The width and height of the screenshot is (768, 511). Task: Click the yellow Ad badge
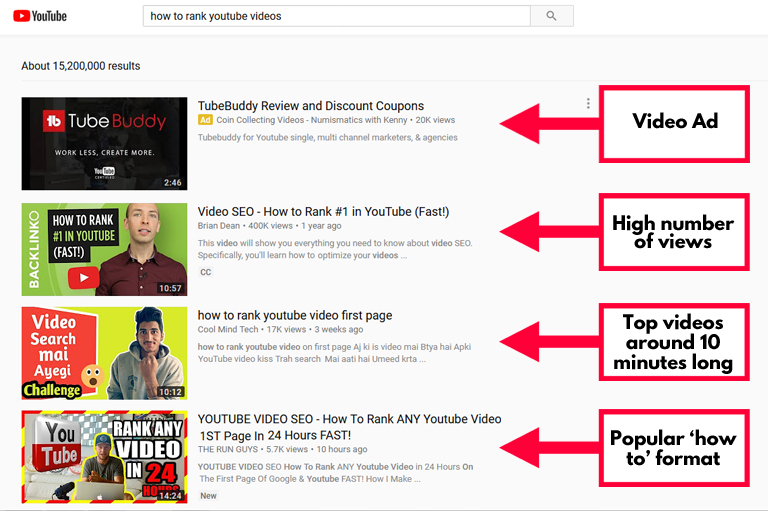[x=205, y=120]
